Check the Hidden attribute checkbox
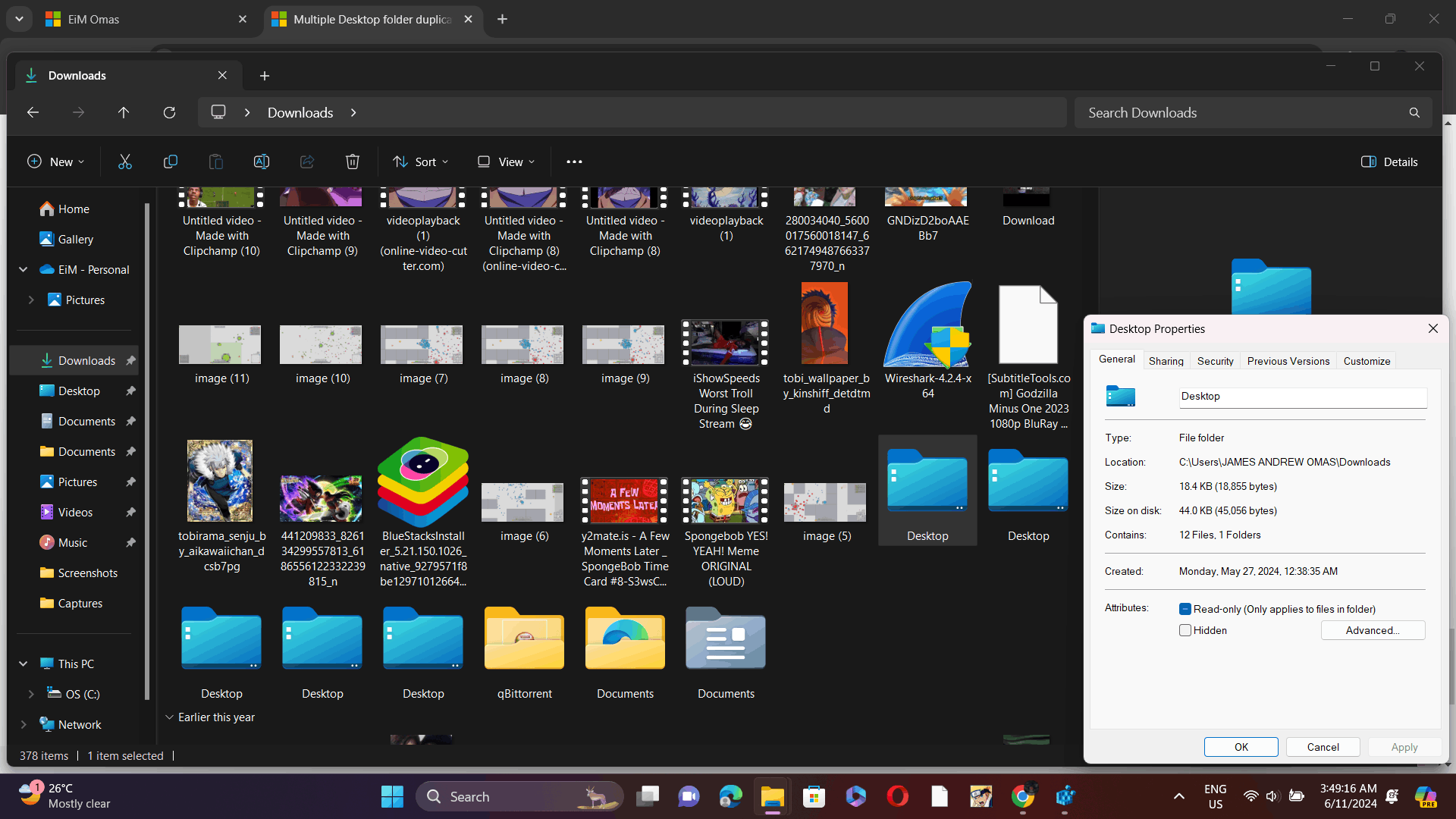 pos(1185,630)
